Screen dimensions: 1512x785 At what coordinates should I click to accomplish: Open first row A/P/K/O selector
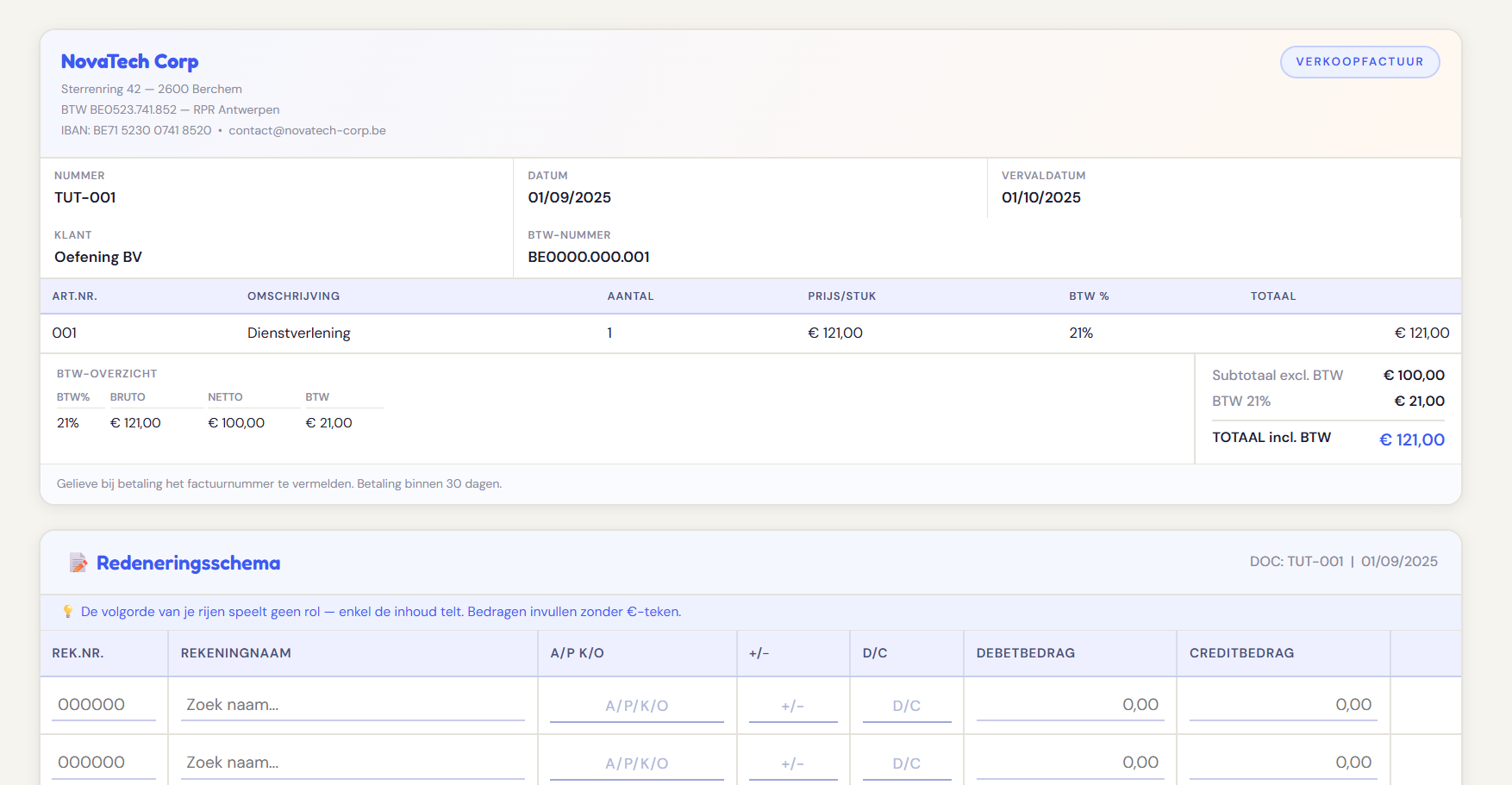coord(636,706)
